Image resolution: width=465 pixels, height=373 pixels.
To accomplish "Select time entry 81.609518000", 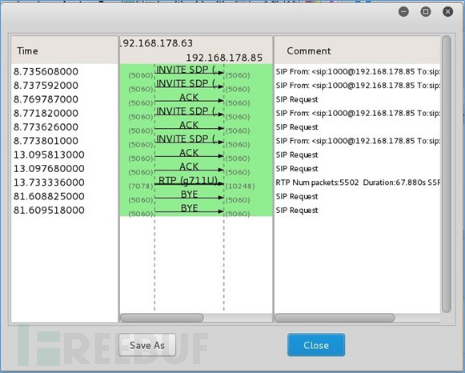I will (x=49, y=210).
